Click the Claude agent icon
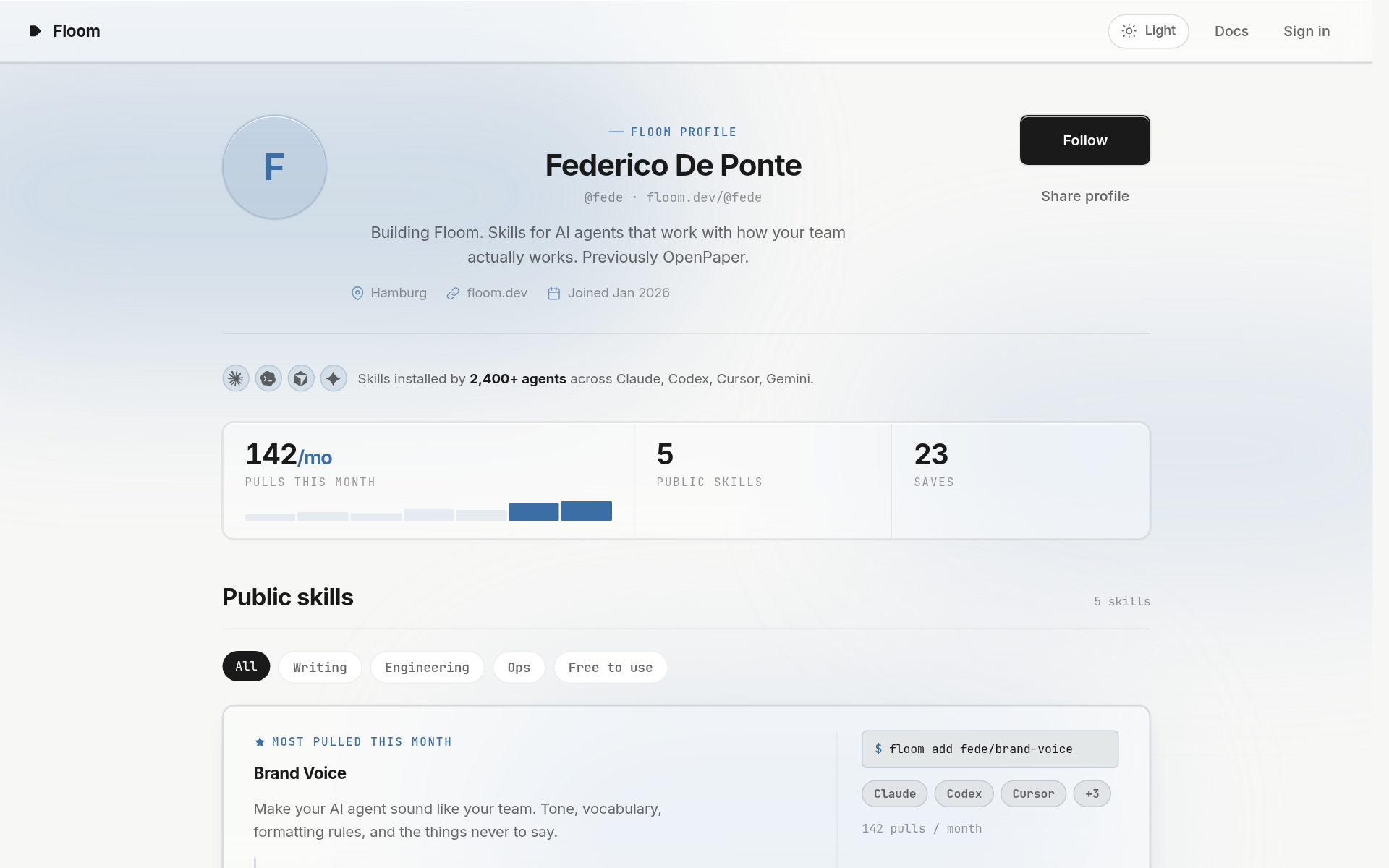Screen dimensions: 1389x868 click(x=236, y=378)
